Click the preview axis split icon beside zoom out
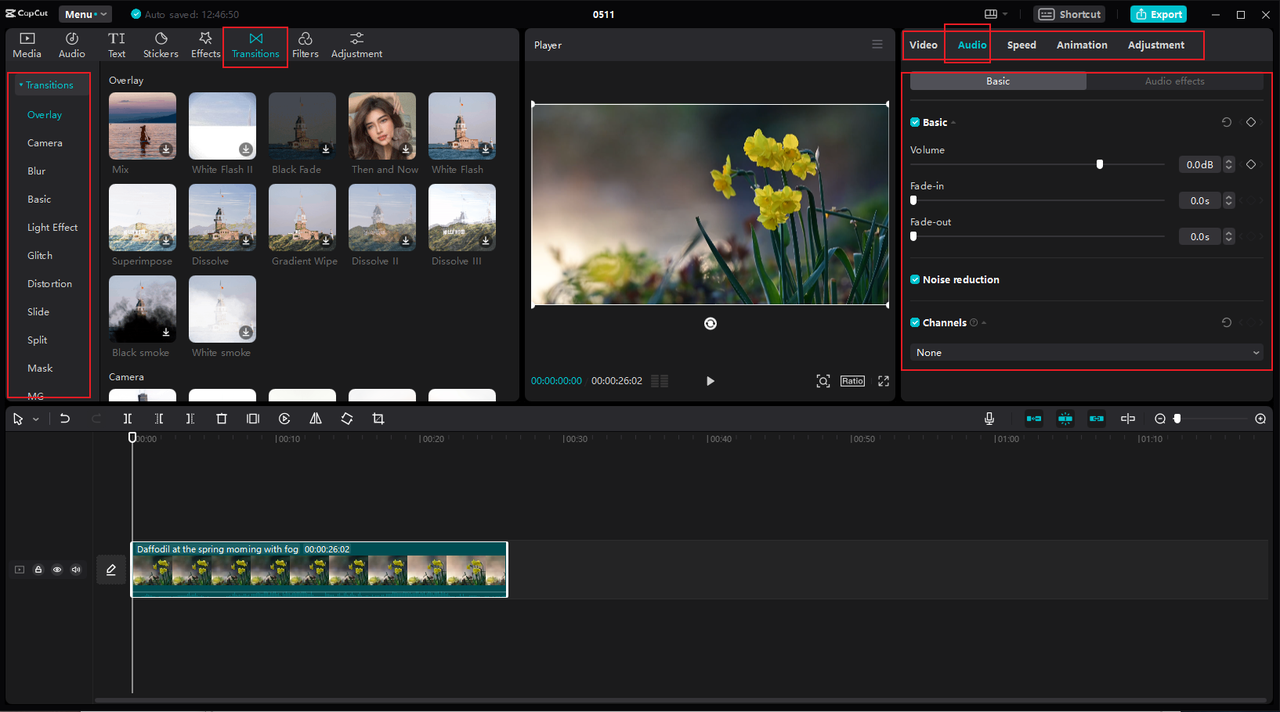The width and height of the screenshot is (1280, 712). (x=1128, y=419)
